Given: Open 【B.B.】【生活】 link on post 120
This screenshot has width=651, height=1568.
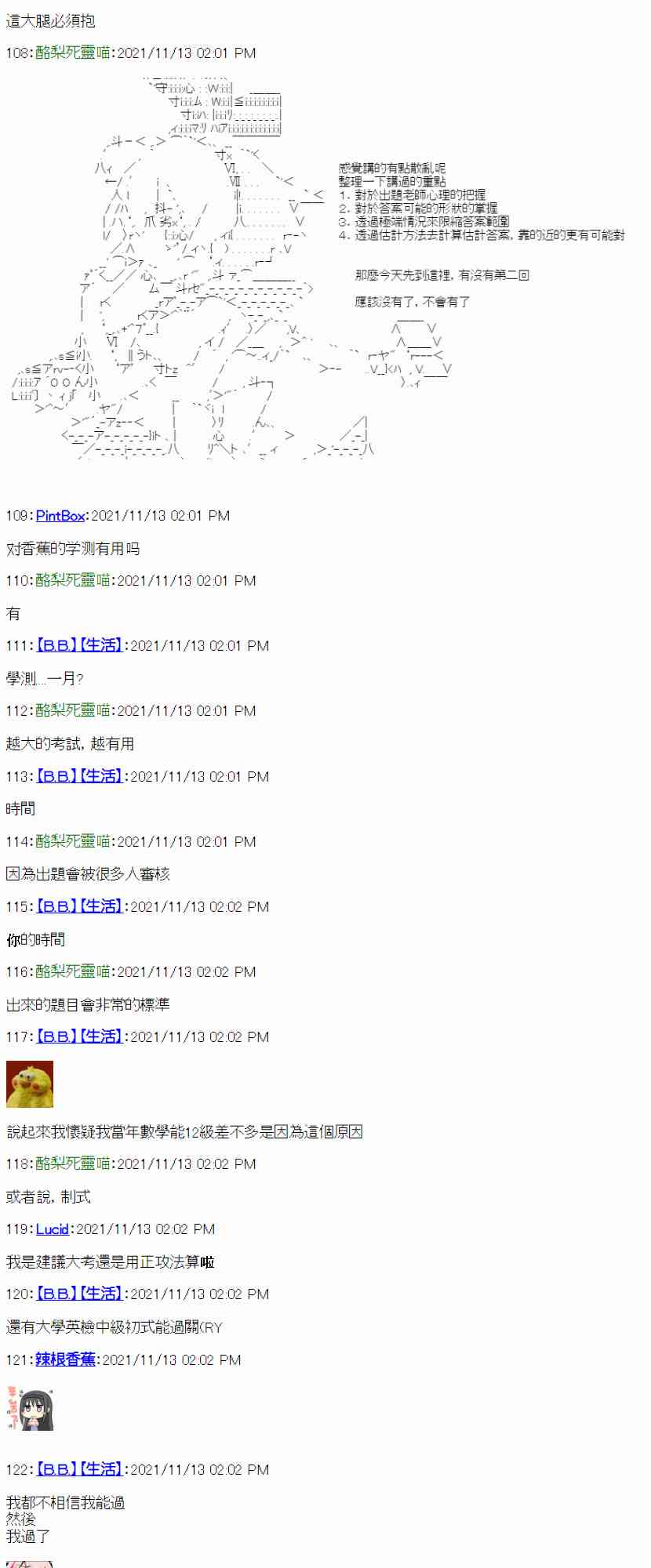Looking at the screenshot, I should click(79, 1294).
